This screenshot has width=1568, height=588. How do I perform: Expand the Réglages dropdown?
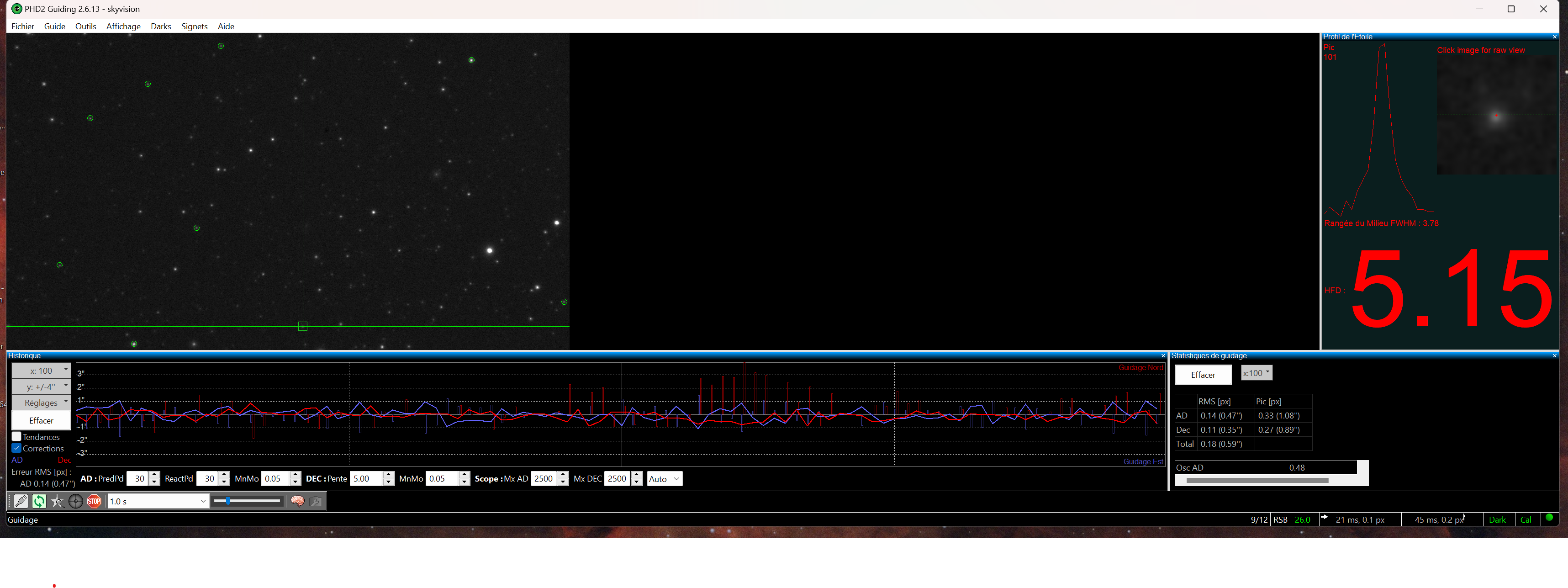(42, 403)
